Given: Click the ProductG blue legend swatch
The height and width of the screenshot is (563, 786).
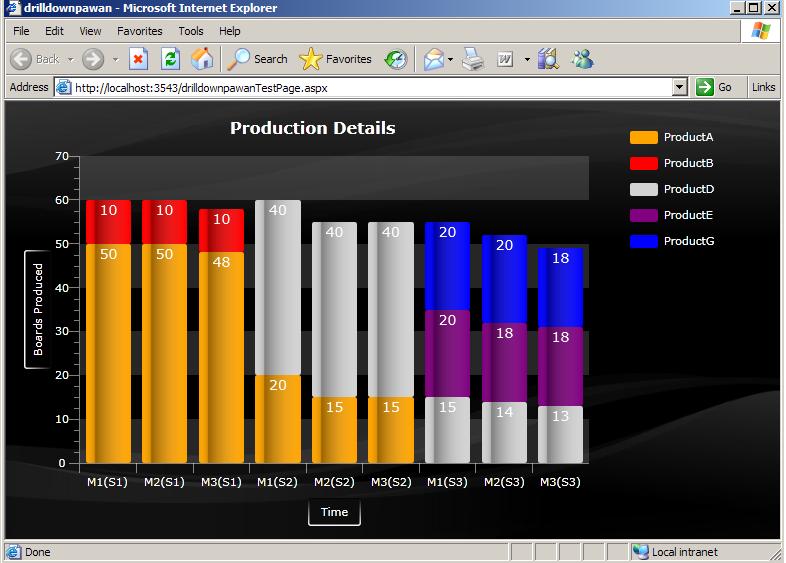Looking at the screenshot, I should coord(644,241).
